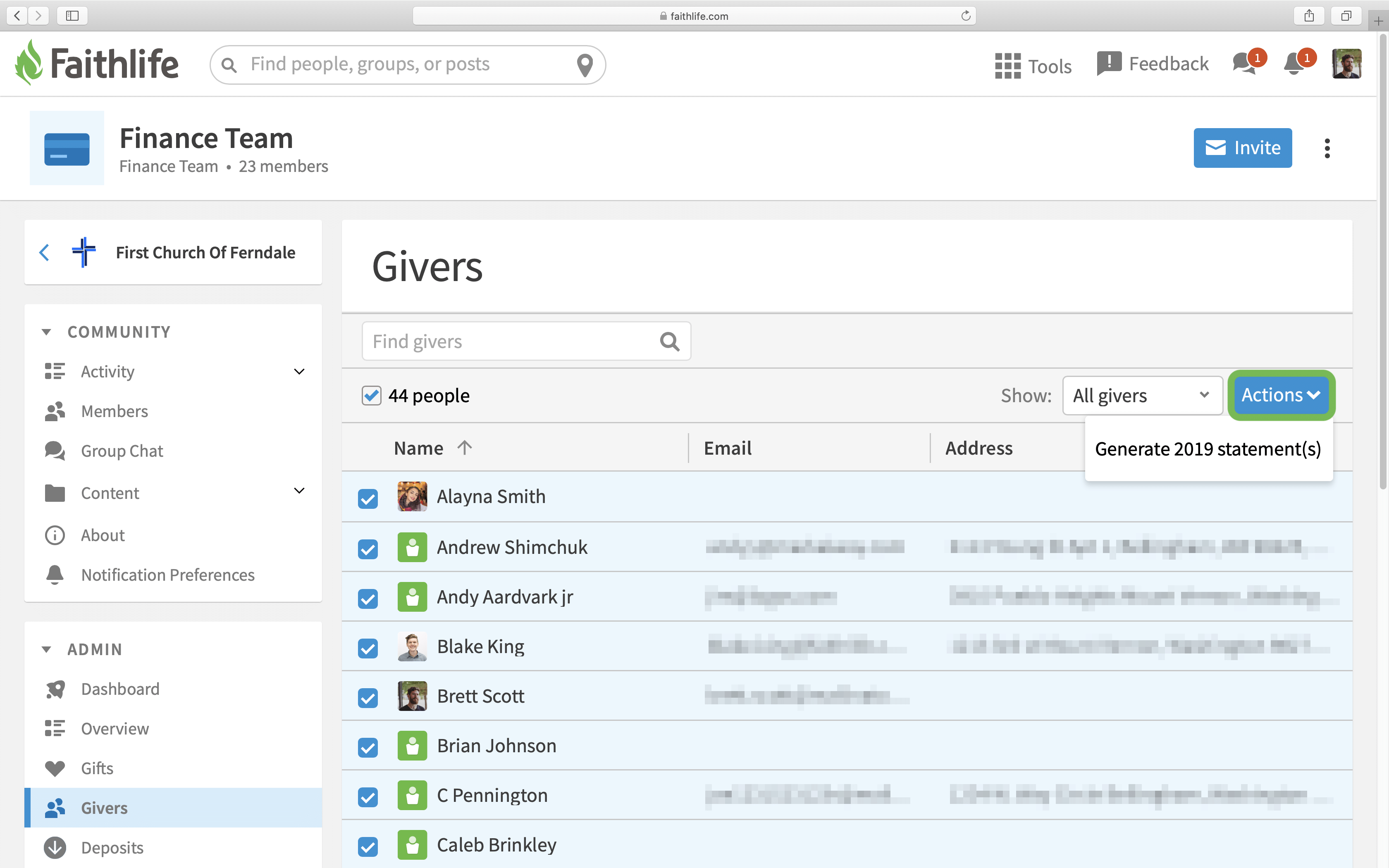Image resolution: width=1389 pixels, height=868 pixels.
Task: Open Alayna Smith's name link
Action: (491, 496)
